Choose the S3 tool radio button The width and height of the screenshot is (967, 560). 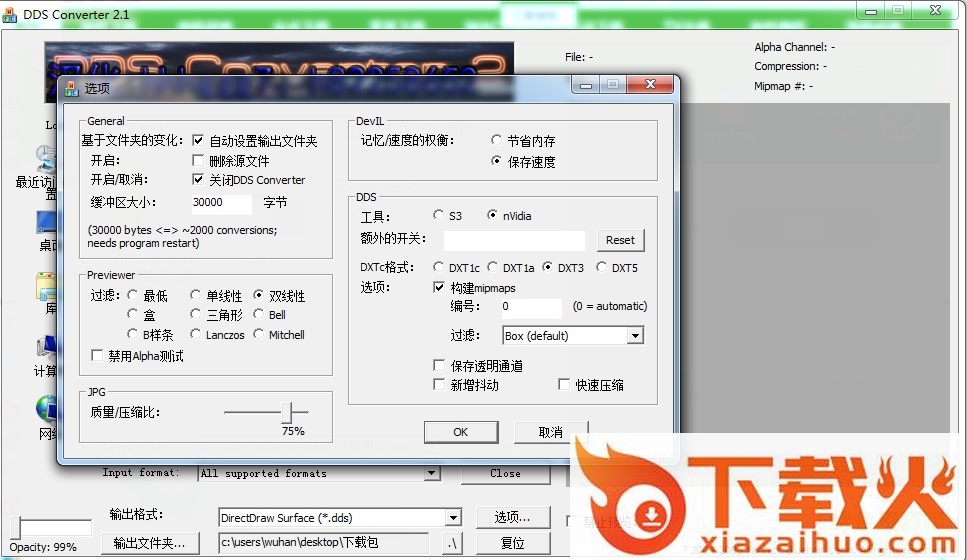(x=438, y=215)
